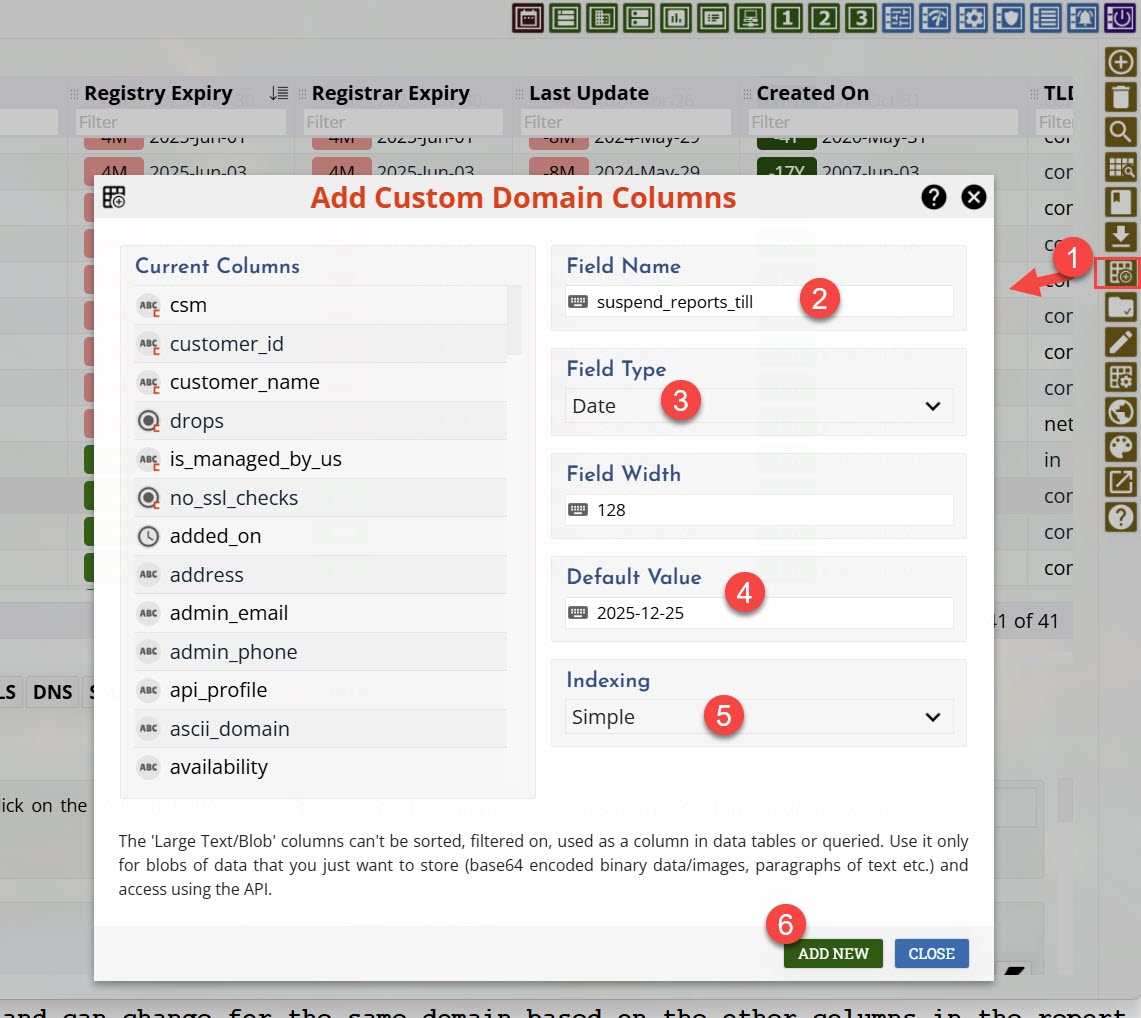
Task: Select the drops column entry
Action: coord(320,421)
